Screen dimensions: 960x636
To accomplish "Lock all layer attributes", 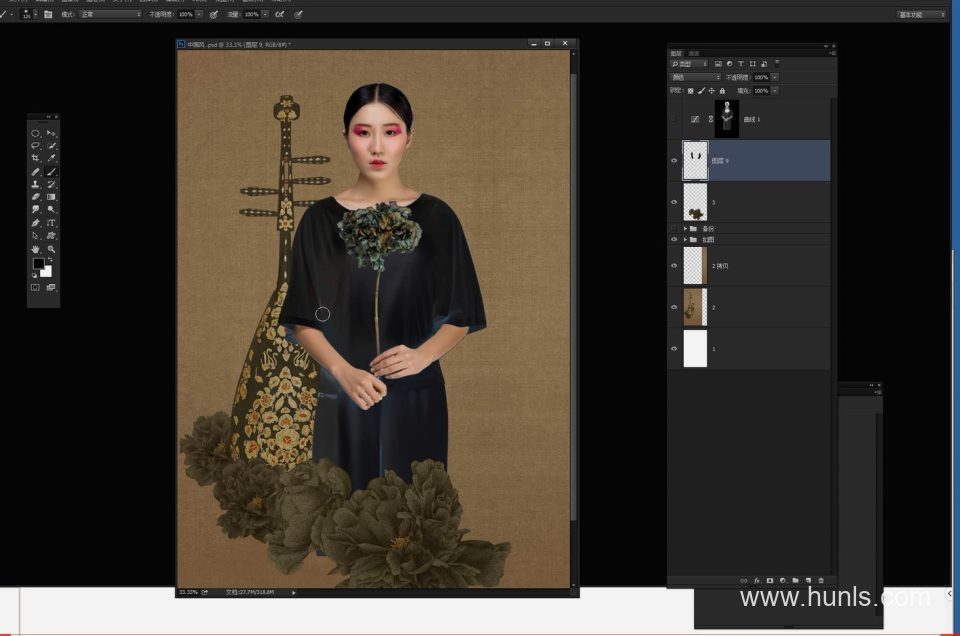I will pyautogui.click(x=722, y=91).
